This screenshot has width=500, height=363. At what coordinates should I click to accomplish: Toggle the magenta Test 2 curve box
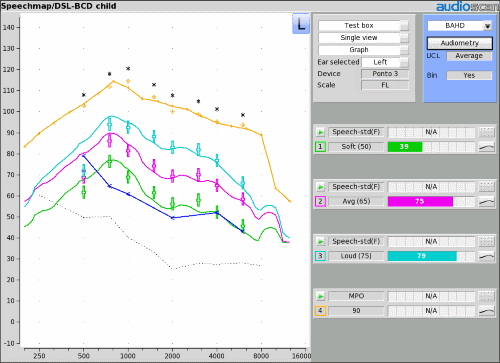(320, 201)
